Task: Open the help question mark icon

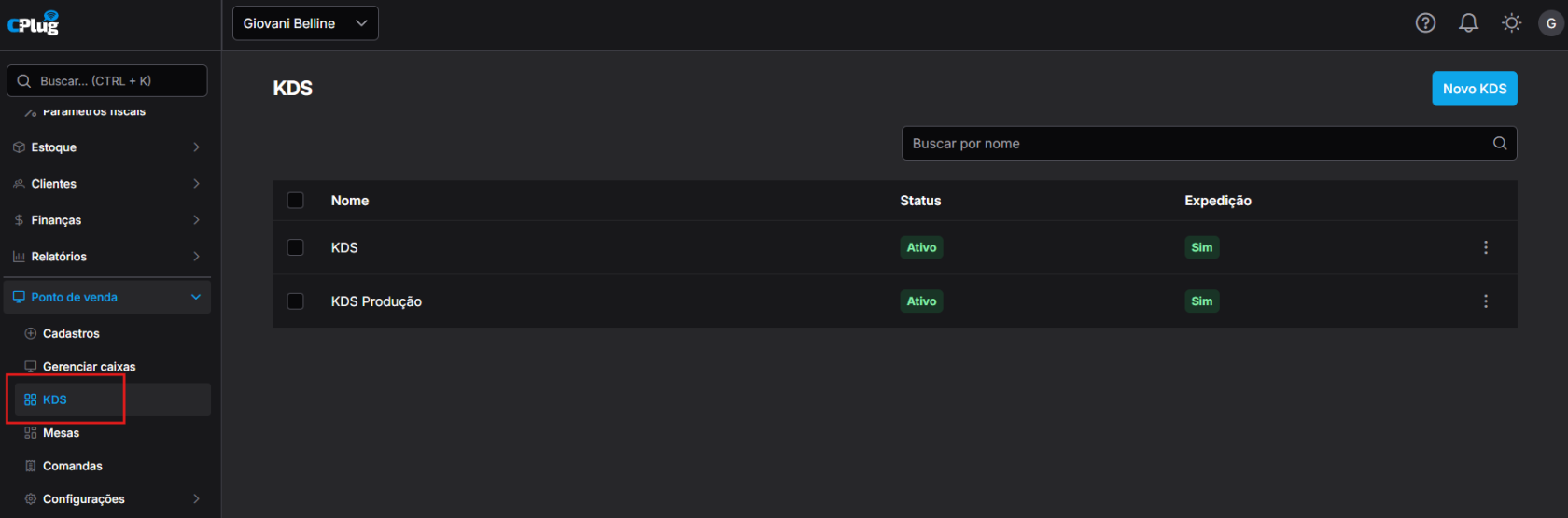Action: (x=1425, y=23)
